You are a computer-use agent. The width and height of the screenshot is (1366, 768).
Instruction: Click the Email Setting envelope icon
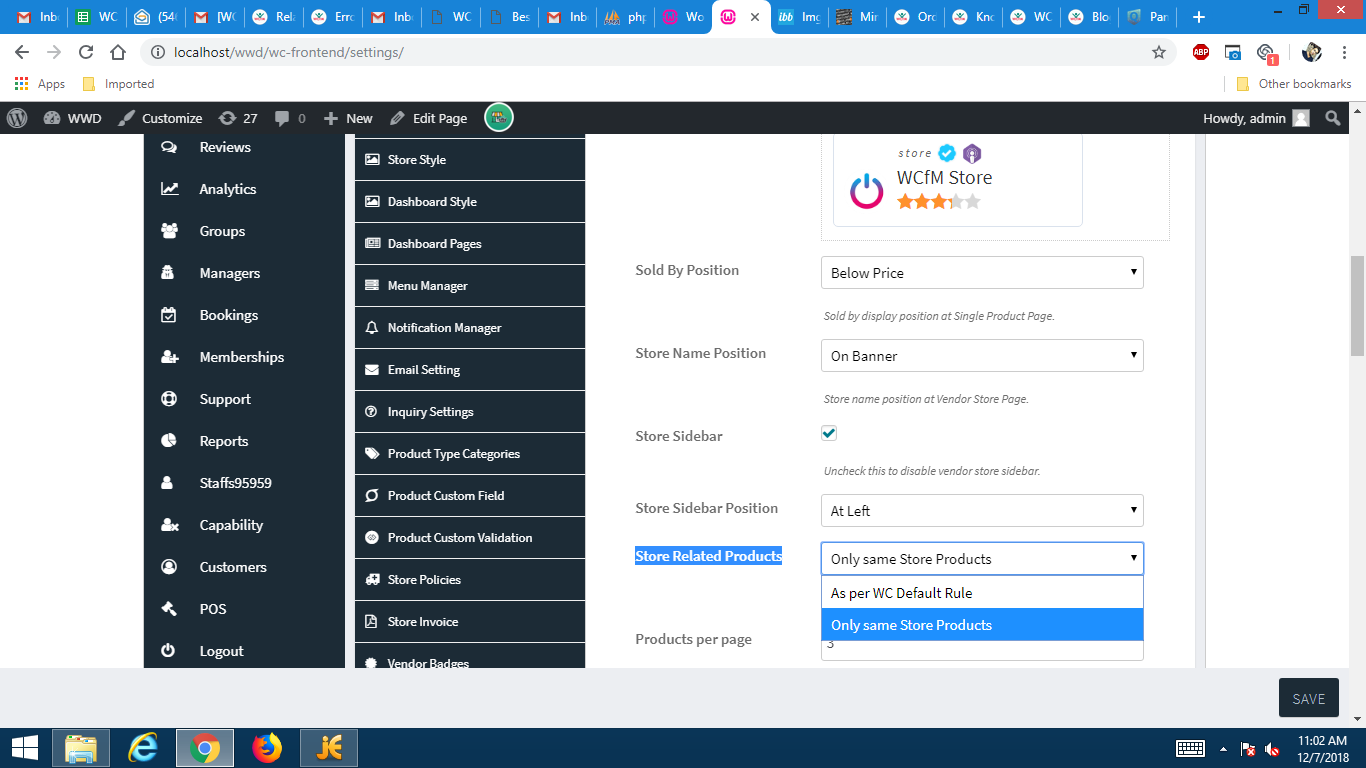tap(372, 370)
